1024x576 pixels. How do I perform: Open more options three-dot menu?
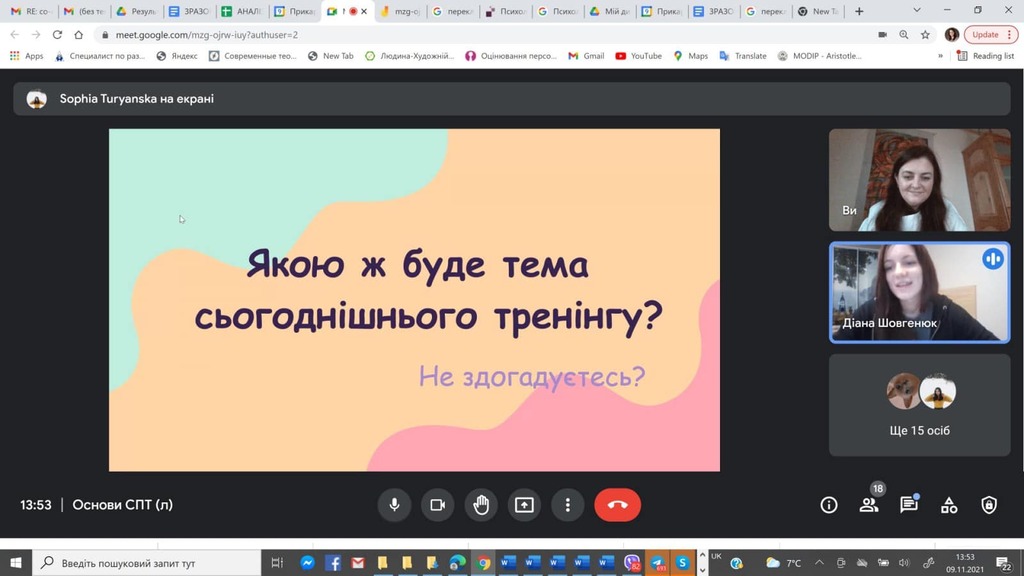tap(567, 505)
